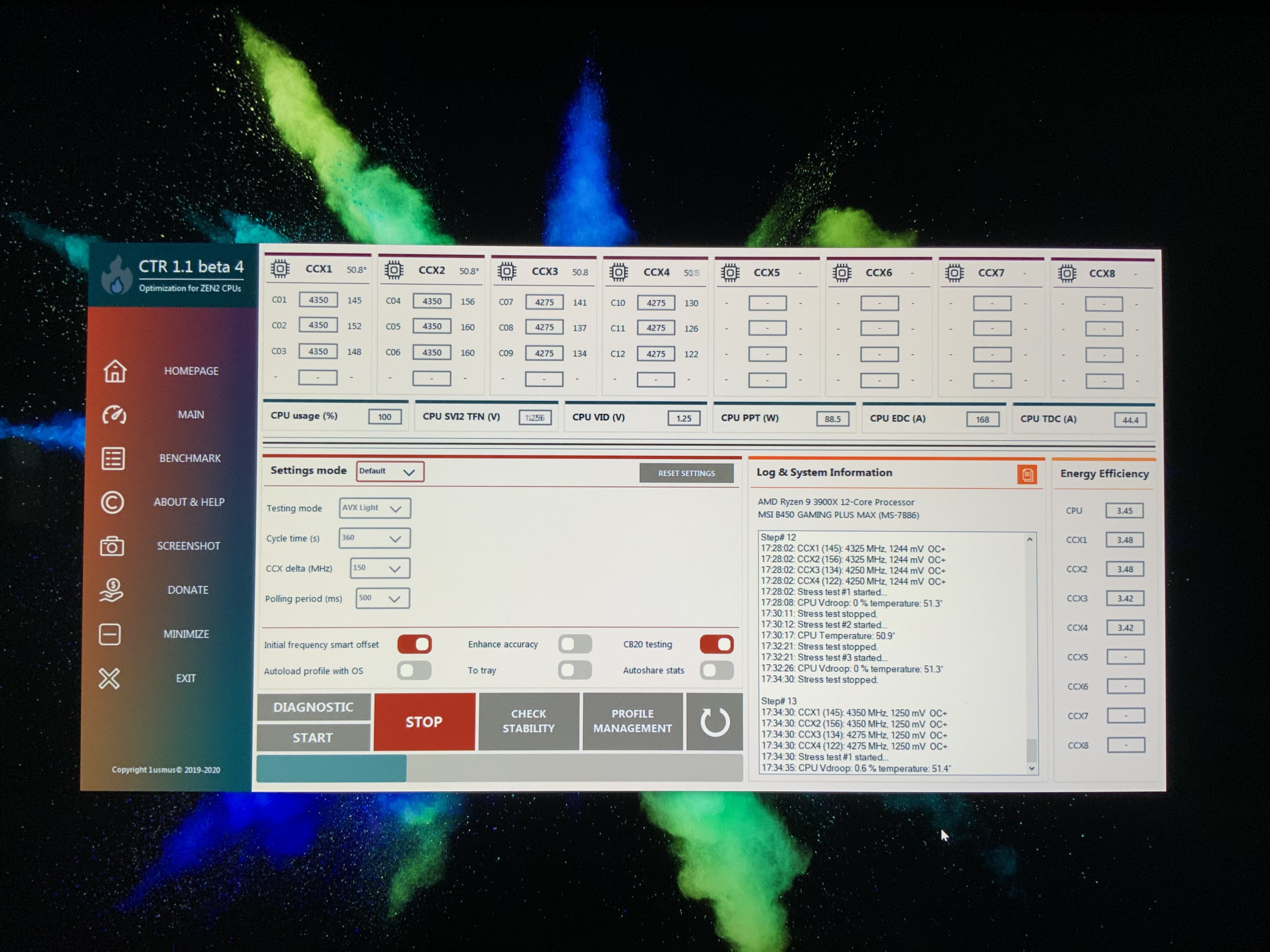Click the orange copy log icon
Screen dimensions: 1270x952
click(1027, 474)
